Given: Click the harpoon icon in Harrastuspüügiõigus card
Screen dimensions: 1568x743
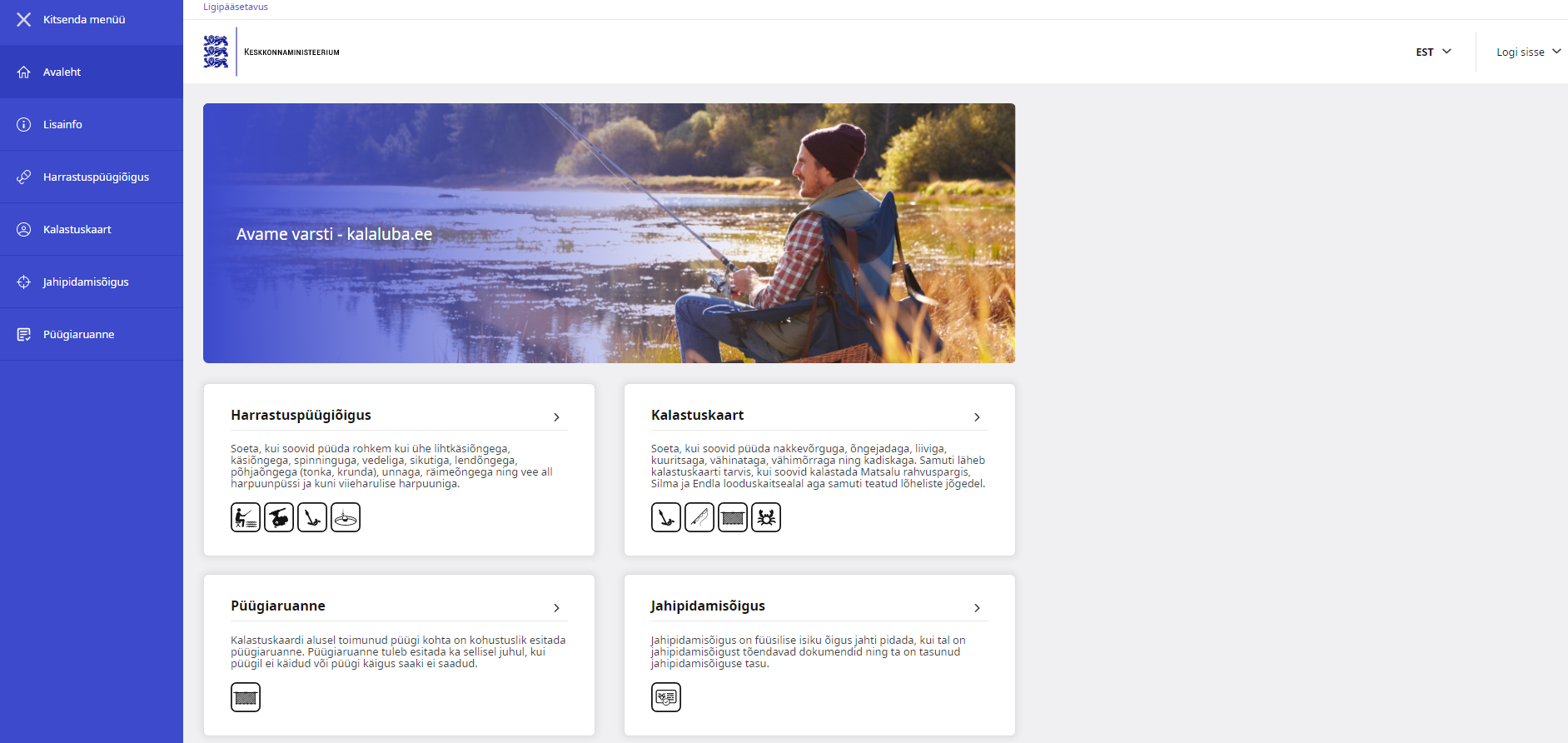Looking at the screenshot, I should [312, 517].
